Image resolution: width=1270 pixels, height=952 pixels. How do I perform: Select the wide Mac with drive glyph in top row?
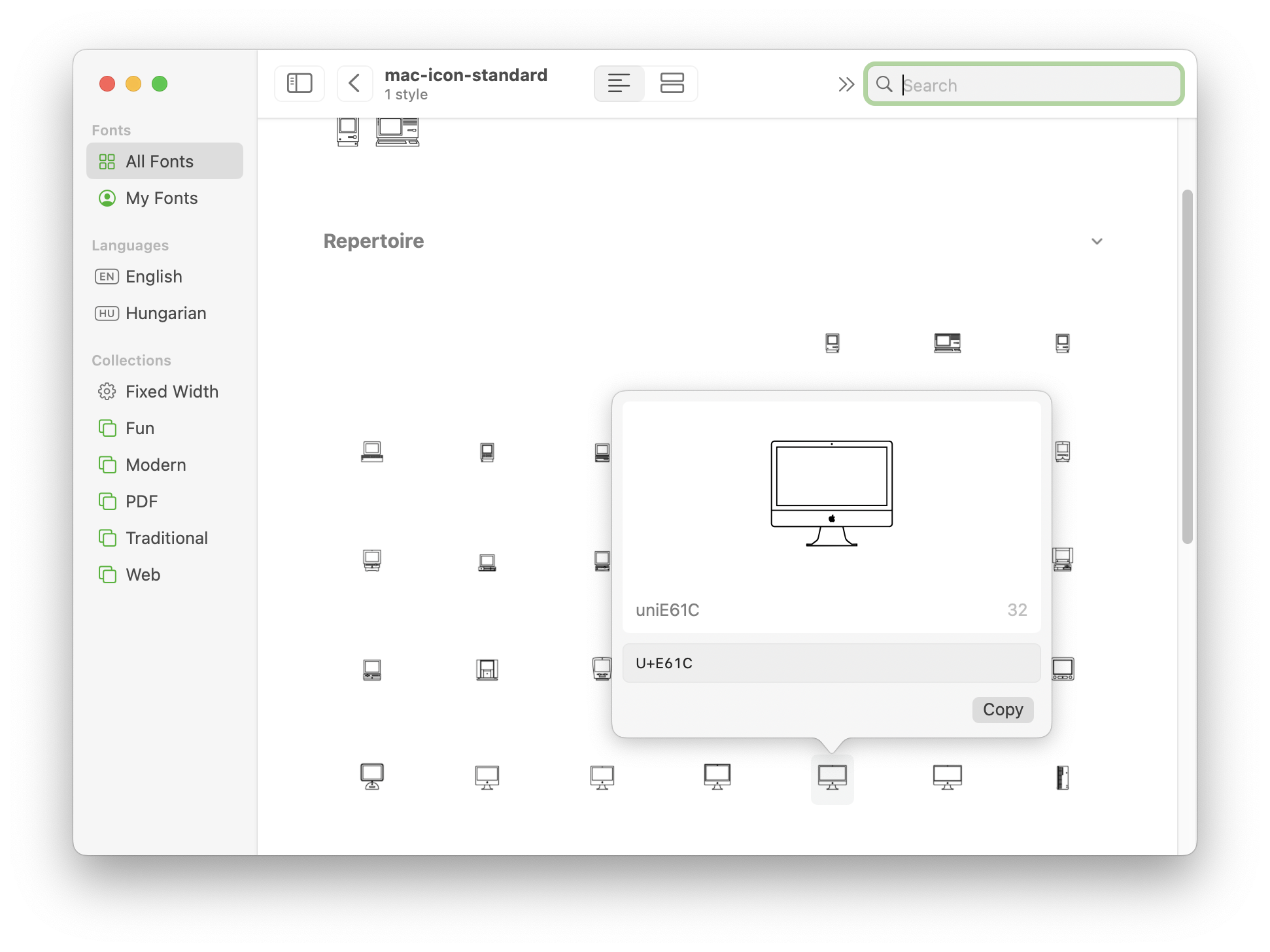[x=947, y=343]
